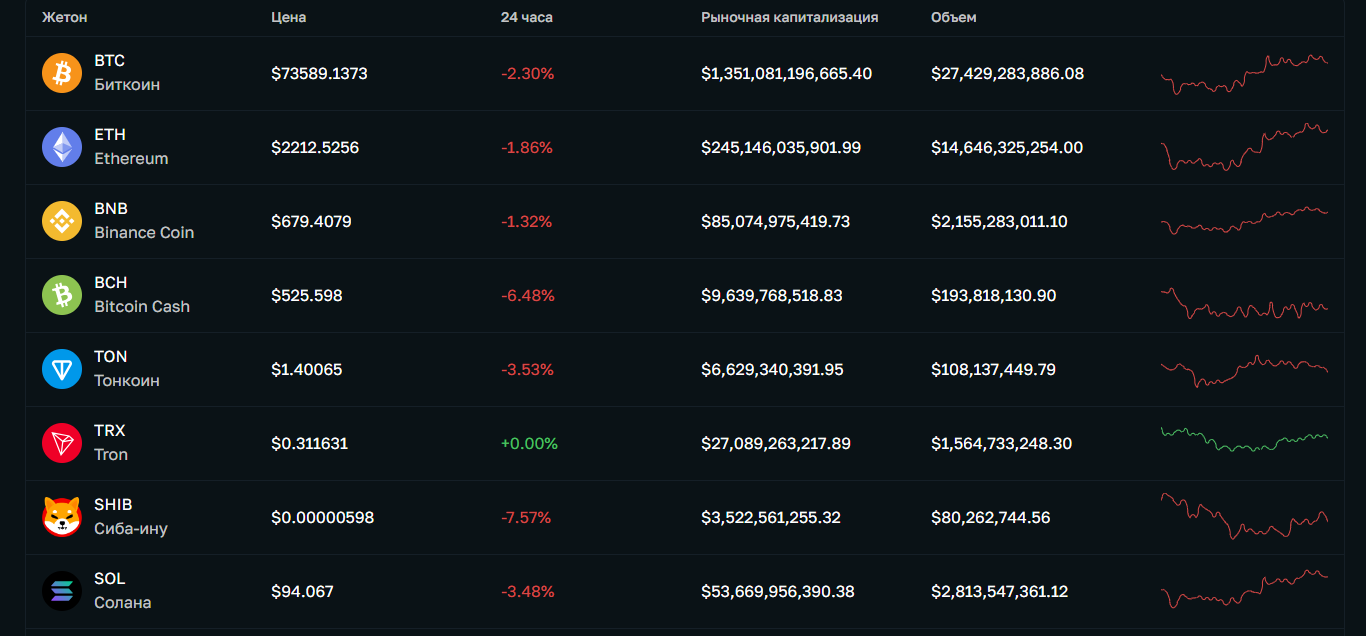The height and width of the screenshot is (636, 1366).
Task: Click the green Tron sparkline chart
Action: 1244,442
